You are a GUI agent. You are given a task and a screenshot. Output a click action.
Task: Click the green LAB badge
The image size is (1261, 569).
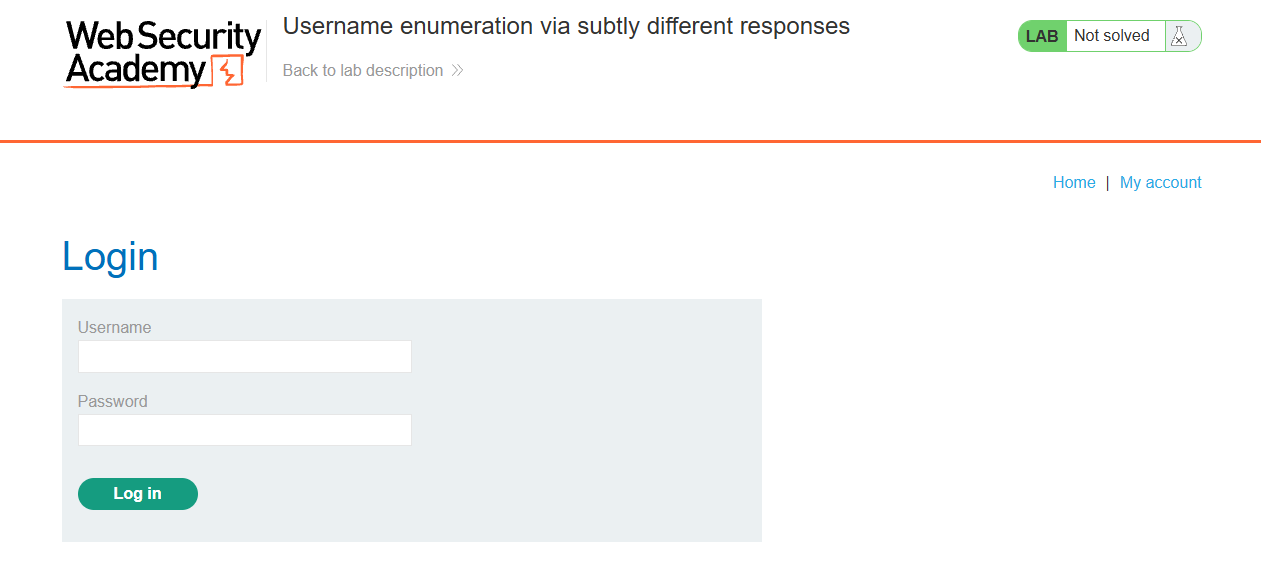tap(1042, 36)
